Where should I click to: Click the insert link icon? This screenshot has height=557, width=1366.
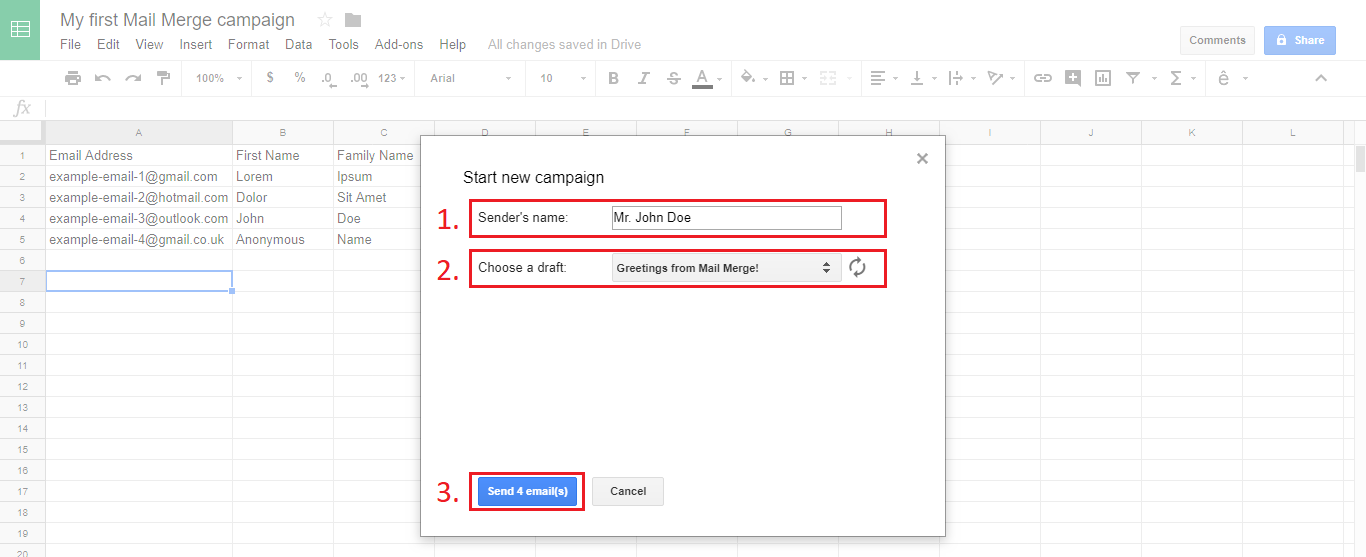(1042, 78)
